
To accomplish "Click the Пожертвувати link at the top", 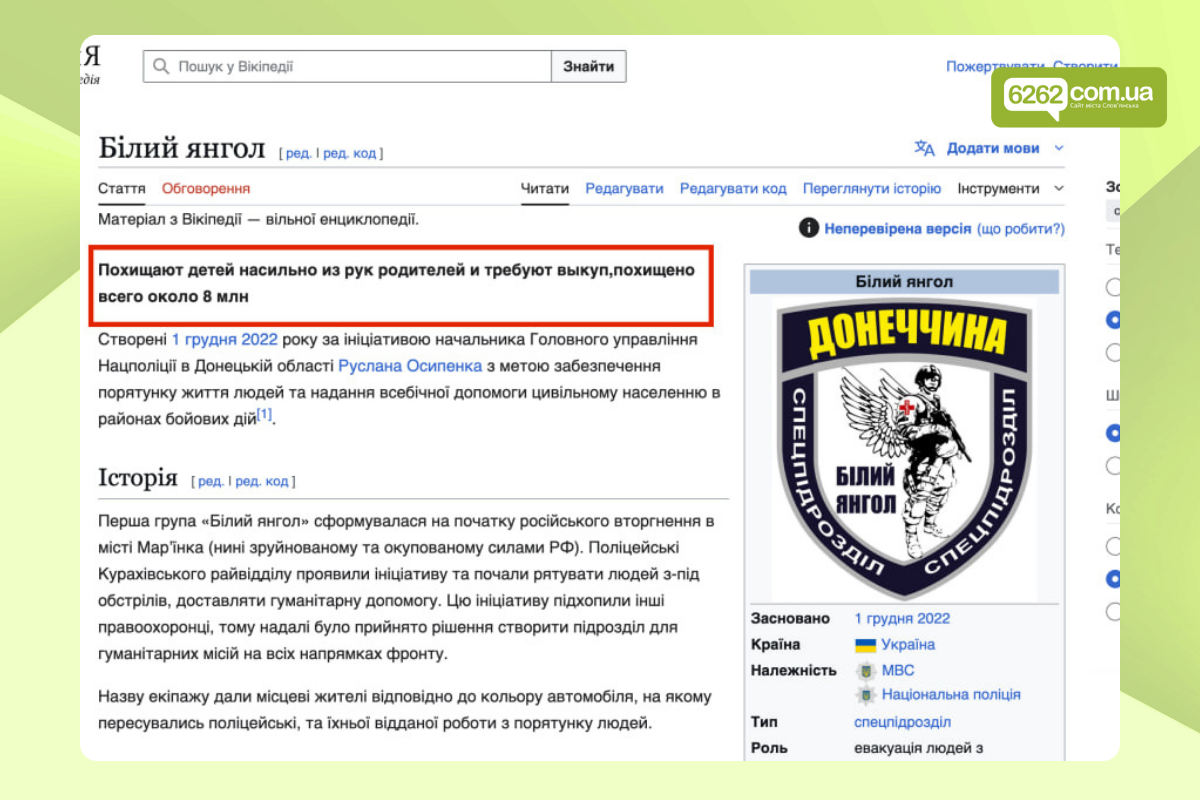I will 994,66.
